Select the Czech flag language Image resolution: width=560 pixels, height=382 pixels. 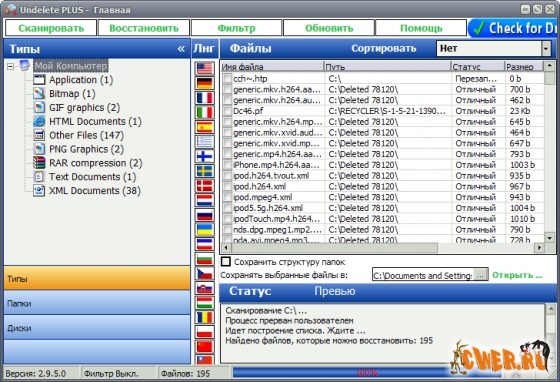tap(205, 273)
